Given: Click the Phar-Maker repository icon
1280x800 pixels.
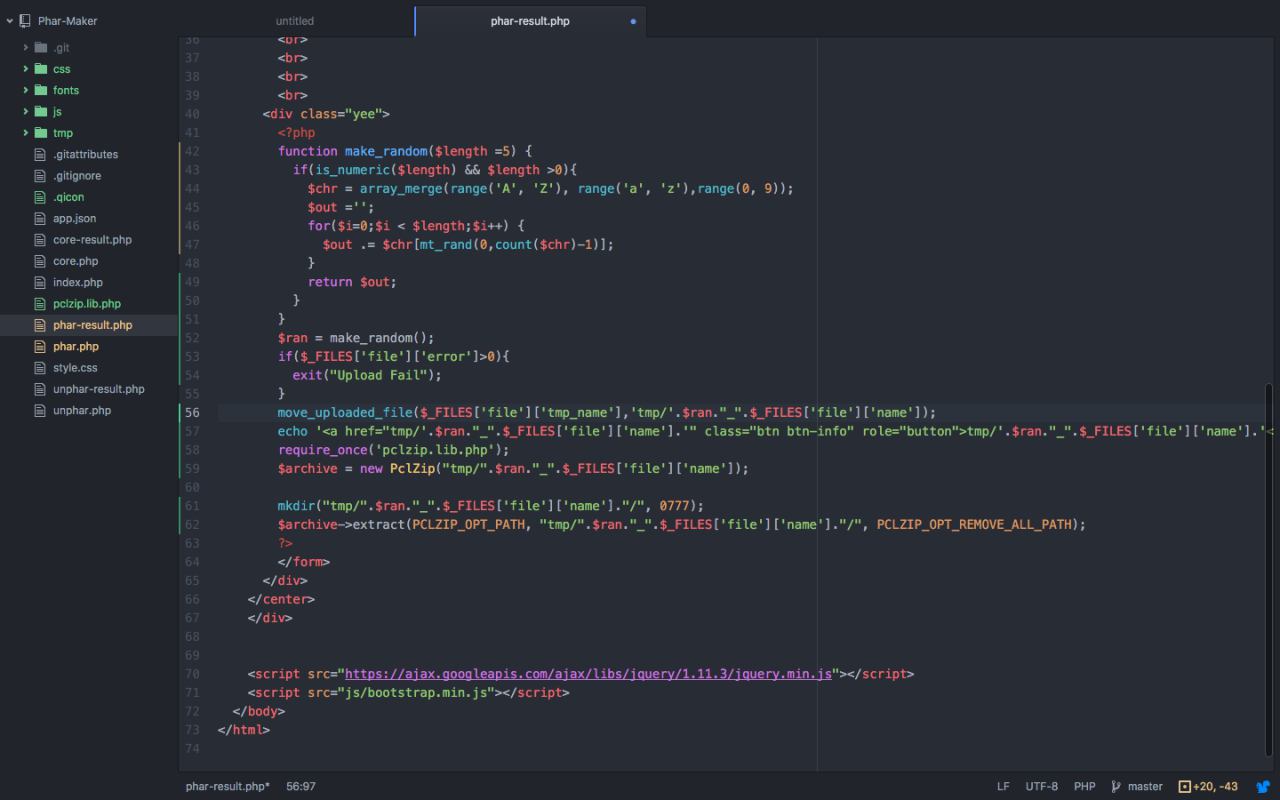Looking at the screenshot, I should pos(25,21).
